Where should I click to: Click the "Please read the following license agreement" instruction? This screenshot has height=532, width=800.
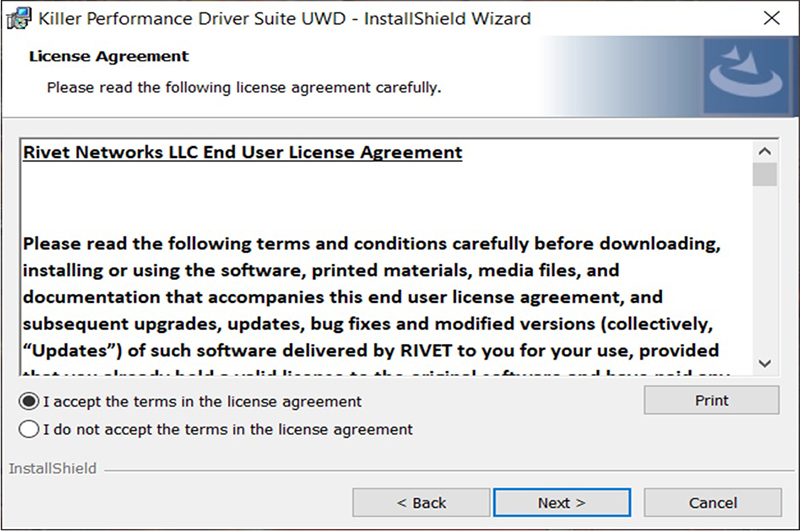244,87
